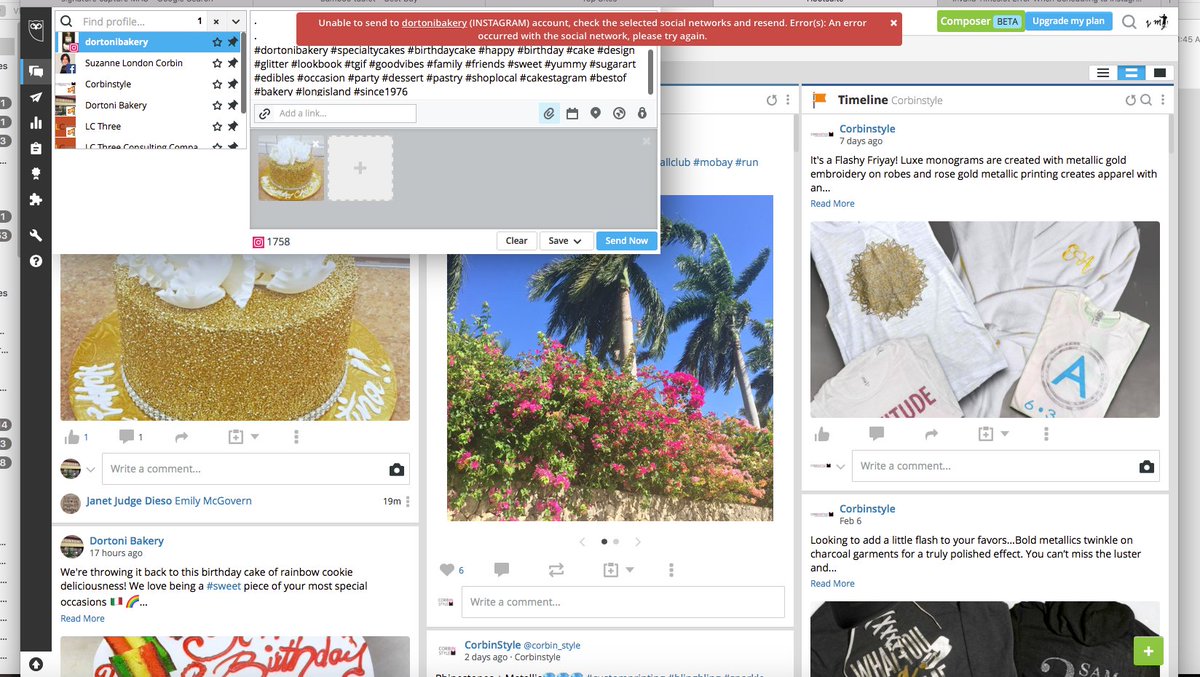Open Publisher paper plane icon
This screenshot has width=1200, height=677.
coord(36,97)
